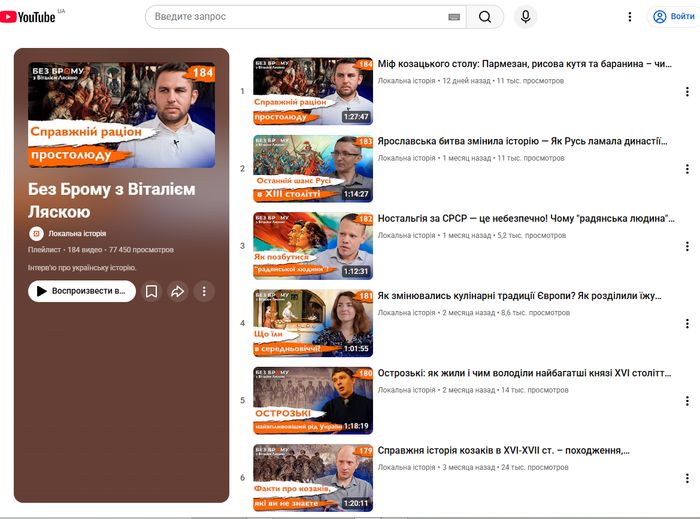
Task: Open the on-screen keyboard in search bar
Action: [454, 17]
